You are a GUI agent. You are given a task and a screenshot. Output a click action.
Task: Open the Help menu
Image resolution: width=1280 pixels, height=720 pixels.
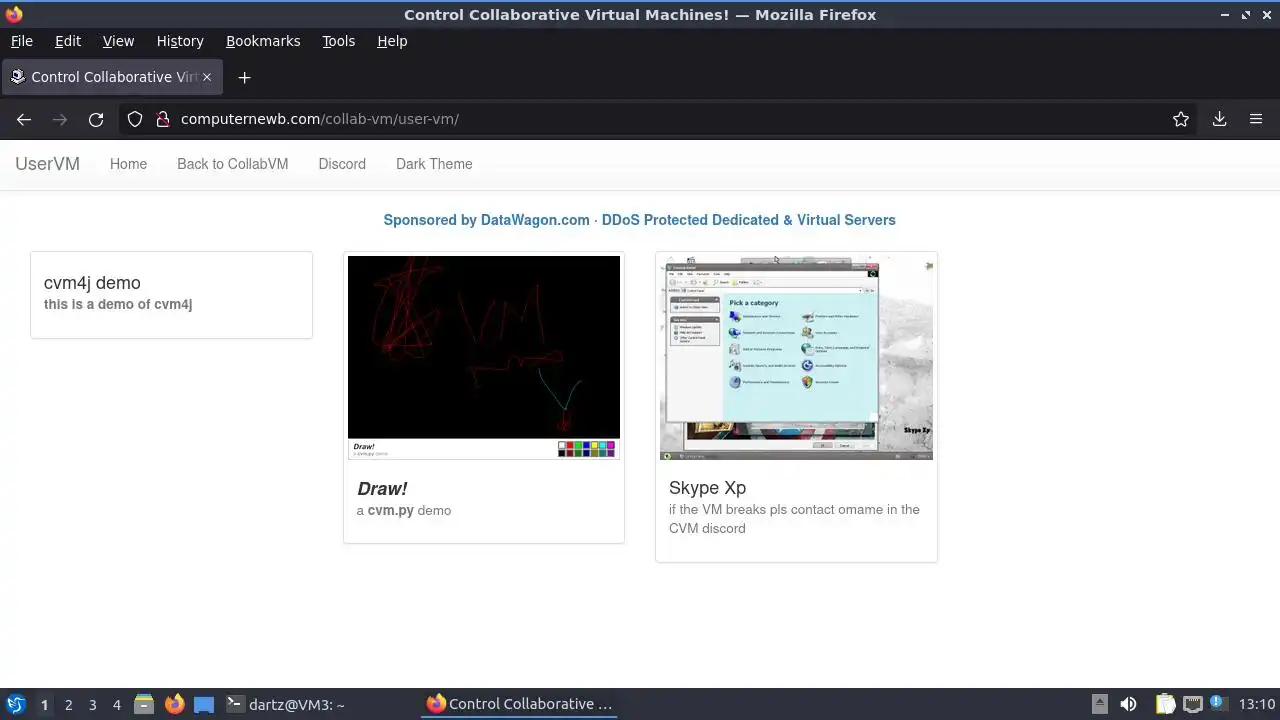tap(392, 41)
